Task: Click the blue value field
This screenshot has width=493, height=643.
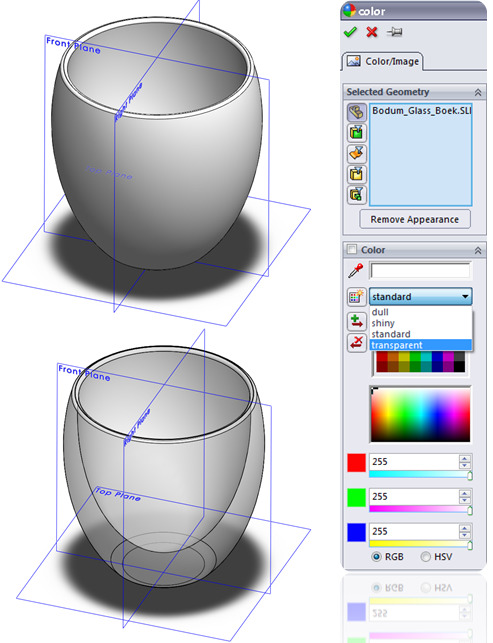Action: [414, 531]
